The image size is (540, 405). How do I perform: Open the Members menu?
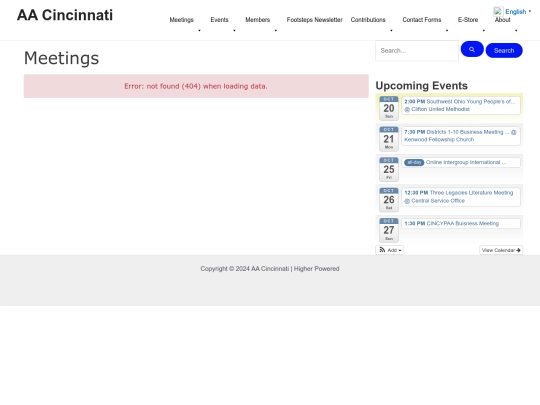coord(258,20)
